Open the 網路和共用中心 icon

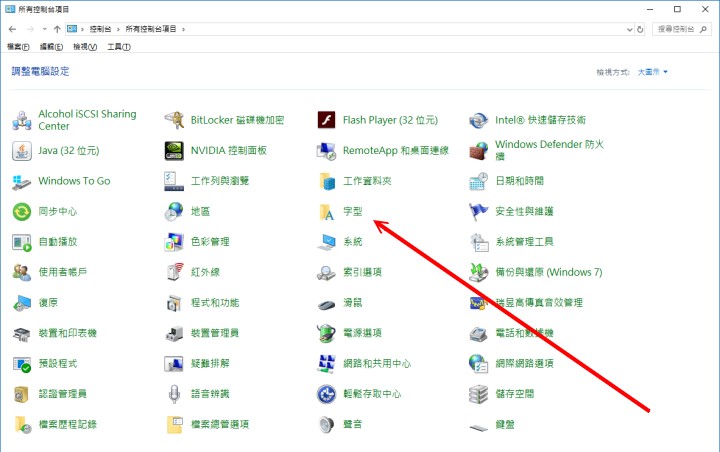(326, 364)
